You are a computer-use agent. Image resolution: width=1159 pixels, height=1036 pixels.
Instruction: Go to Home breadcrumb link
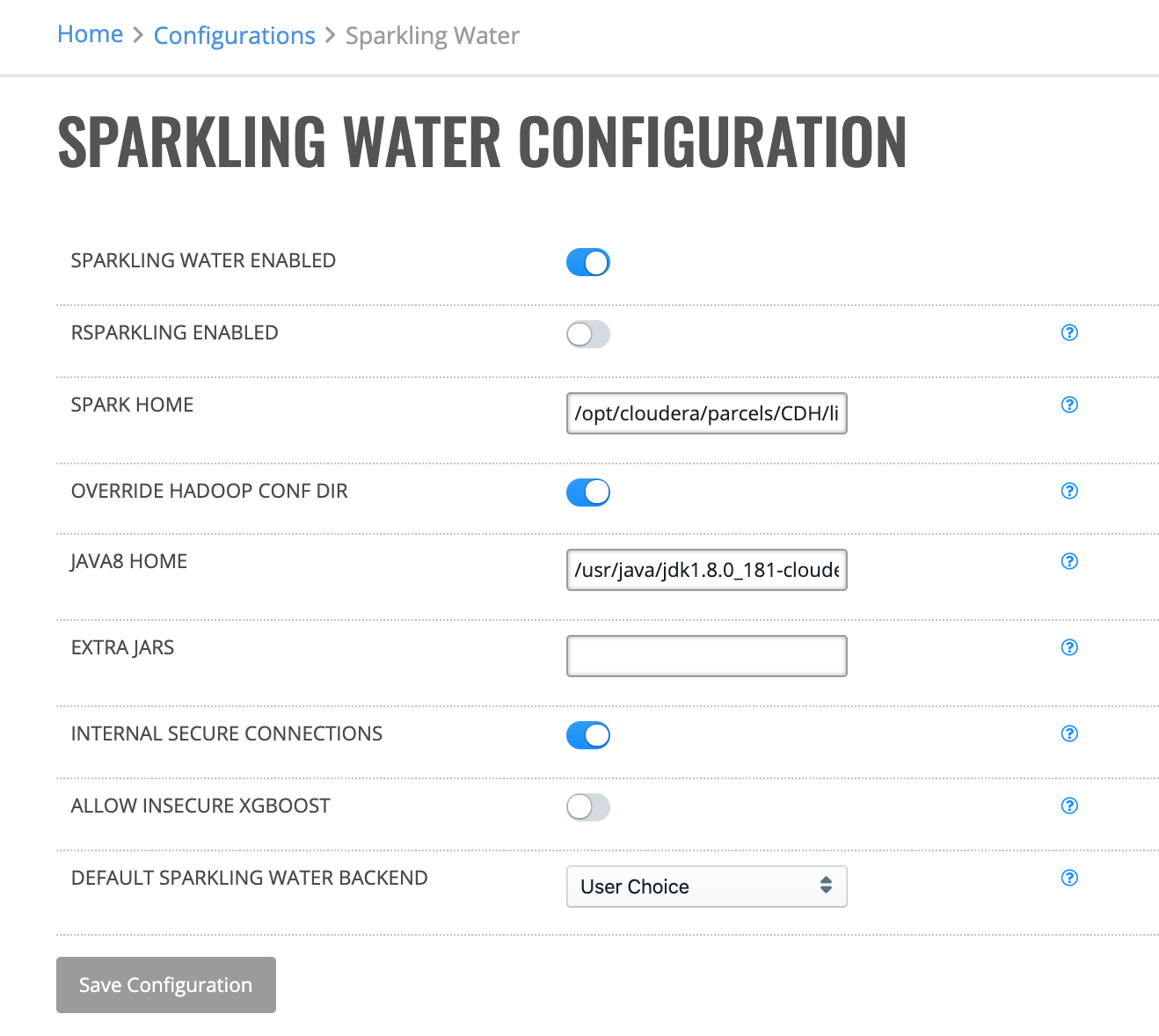90,34
